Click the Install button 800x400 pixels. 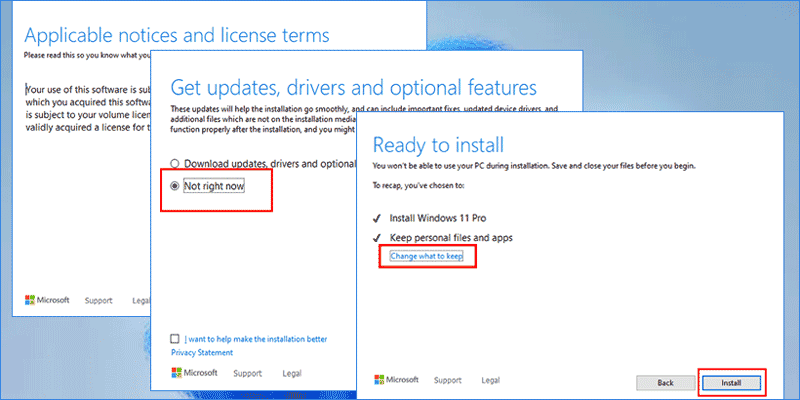[x=732, y=383]
